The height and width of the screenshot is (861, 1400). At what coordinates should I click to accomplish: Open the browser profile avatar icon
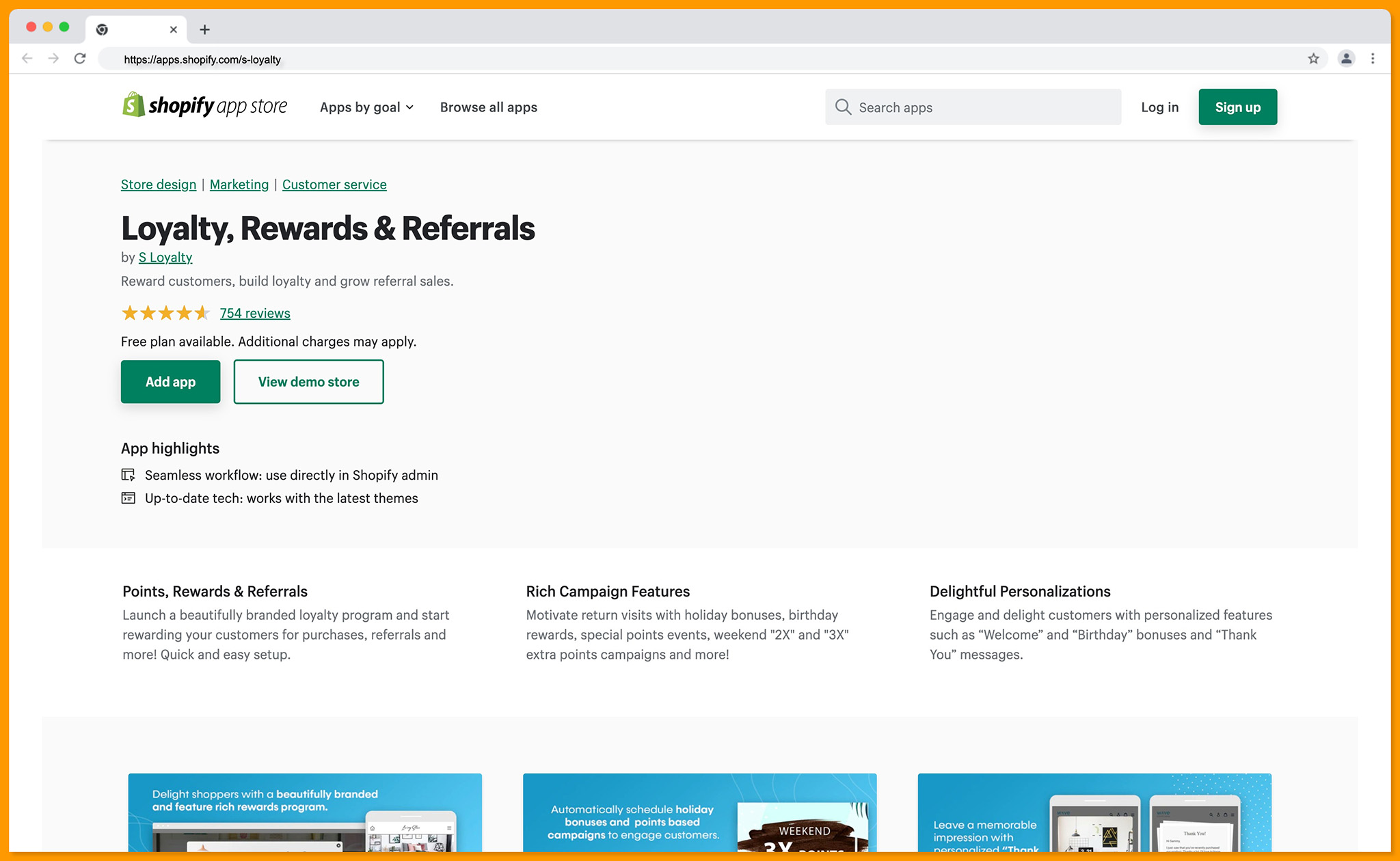(1346, 59)
